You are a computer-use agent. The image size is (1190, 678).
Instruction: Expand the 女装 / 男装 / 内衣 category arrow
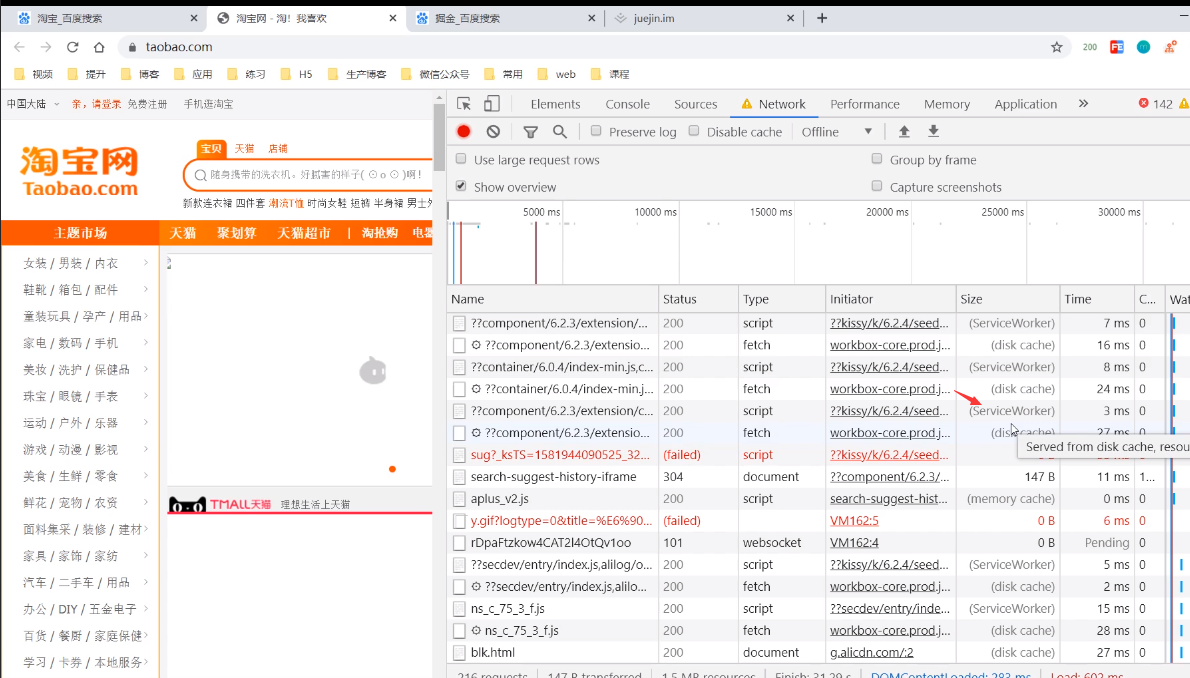[146, 263]
